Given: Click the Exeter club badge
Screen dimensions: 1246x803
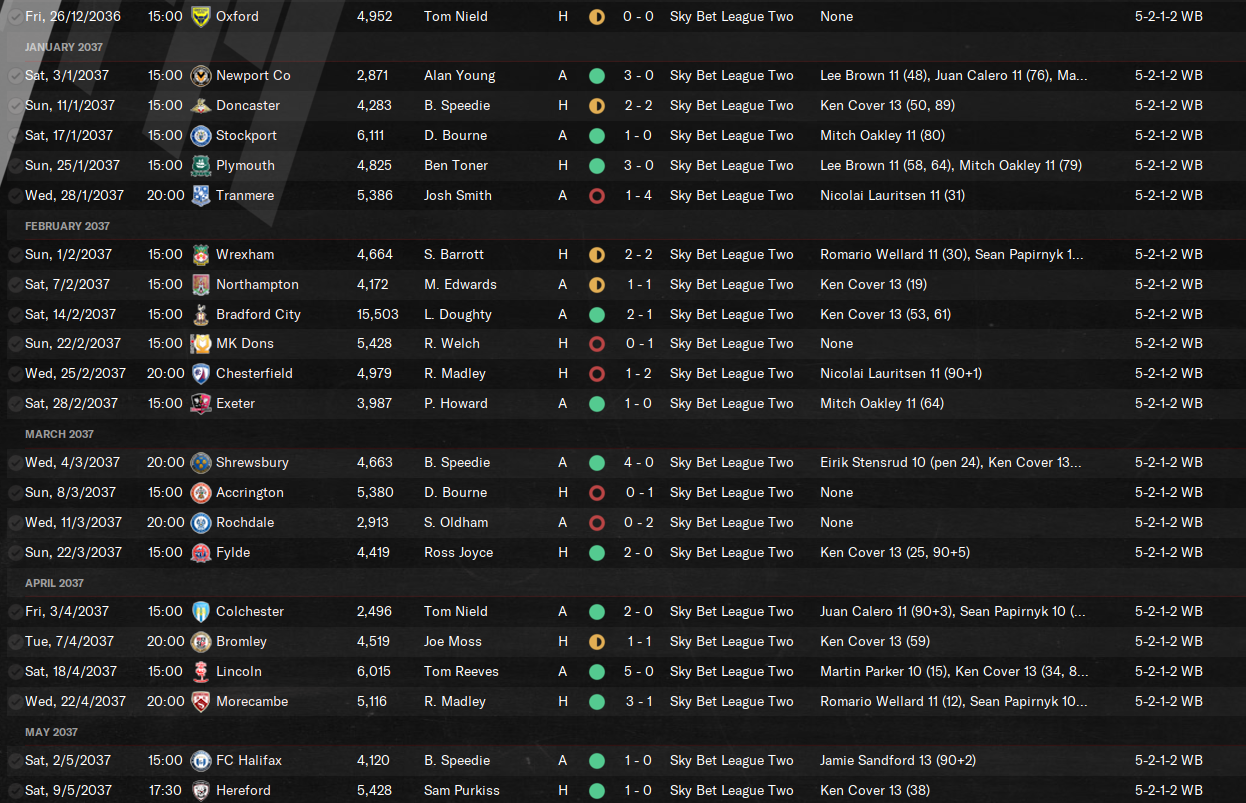Looking at the screenshot, I should point(201,404).
